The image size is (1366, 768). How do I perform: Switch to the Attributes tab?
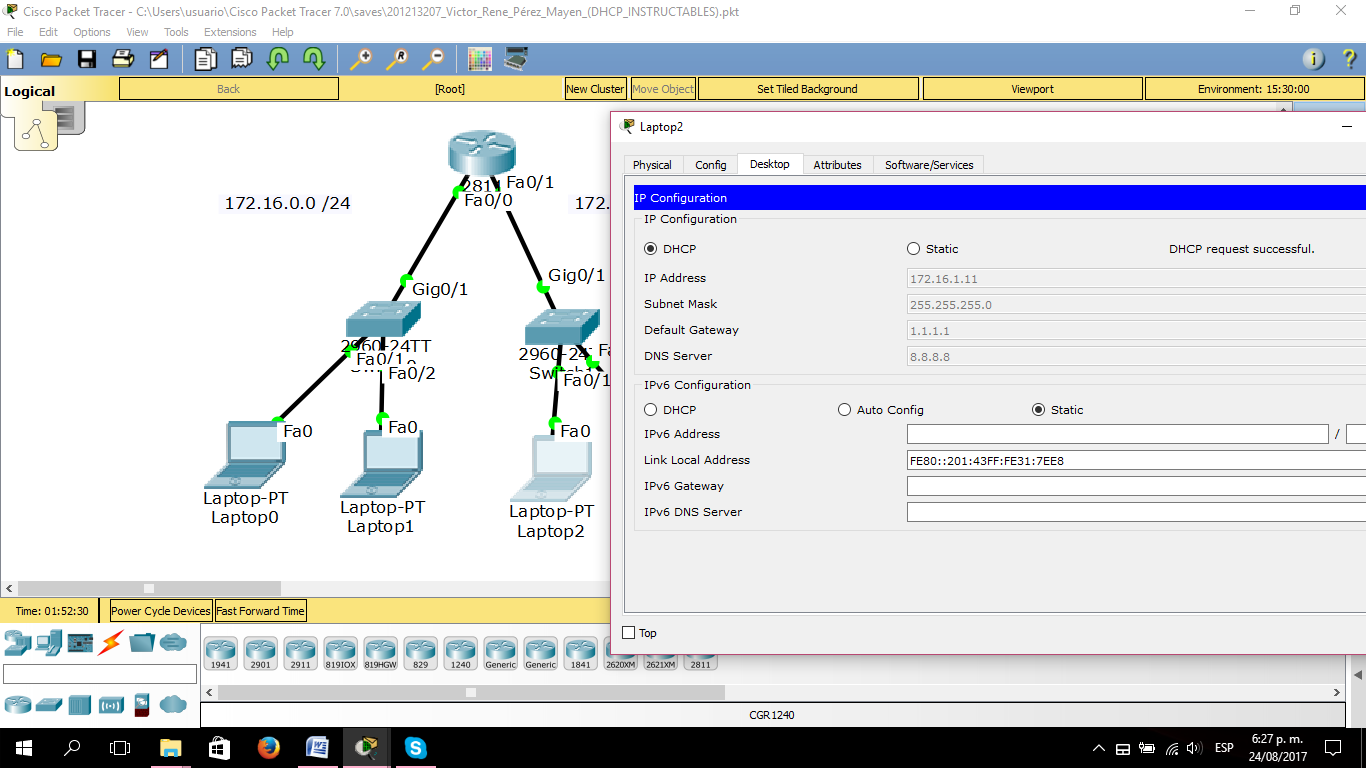tap(837, 165)
